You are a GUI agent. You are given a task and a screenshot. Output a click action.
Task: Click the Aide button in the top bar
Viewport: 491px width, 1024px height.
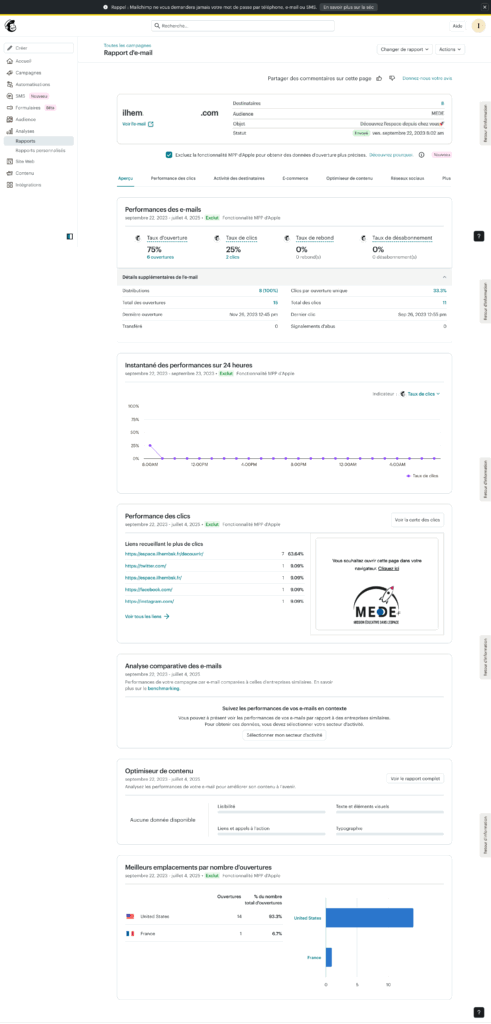(x=456, y=26)
